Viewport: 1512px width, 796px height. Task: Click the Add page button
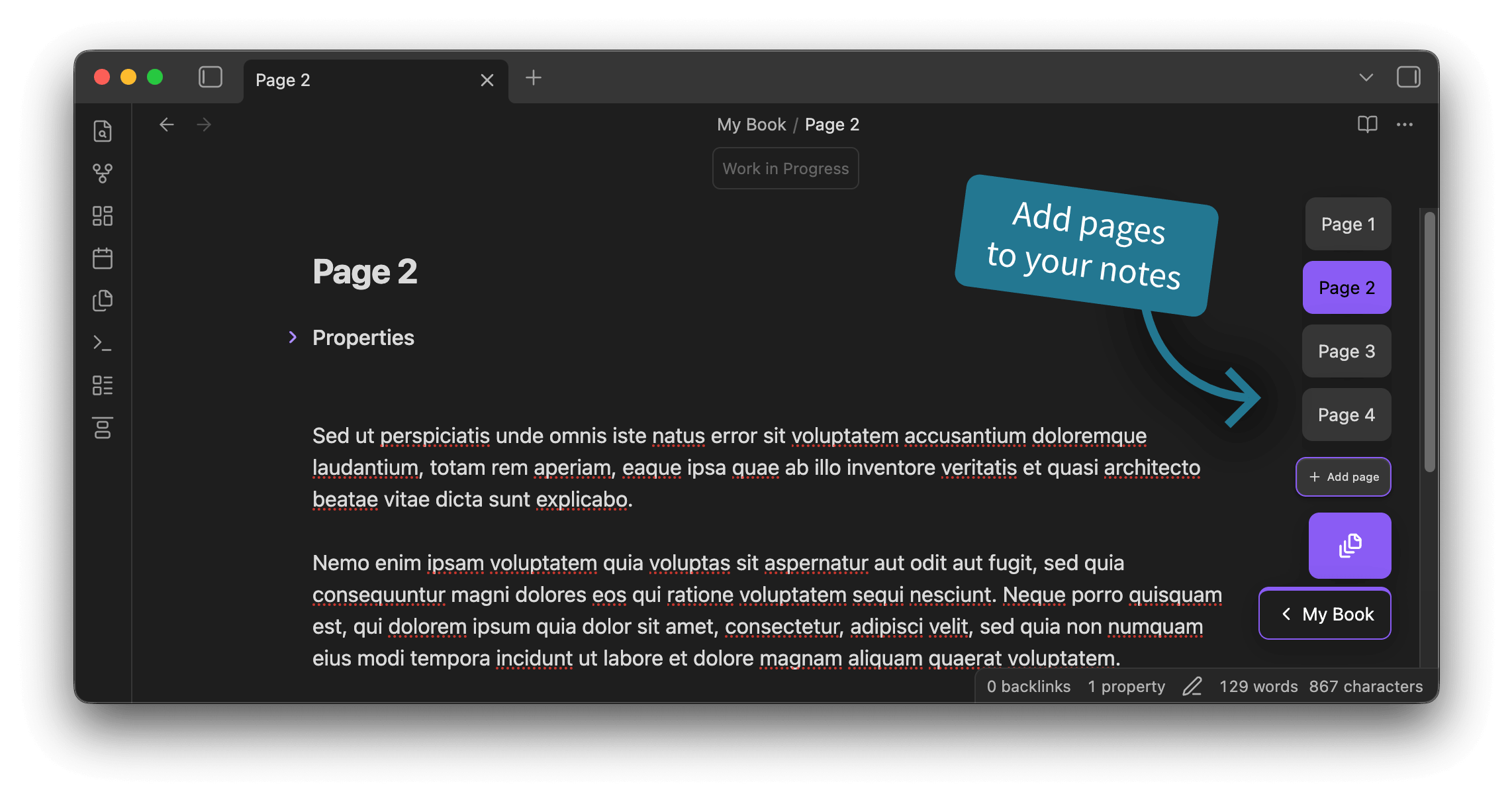pyautogui.click(x=1343, y=477)
